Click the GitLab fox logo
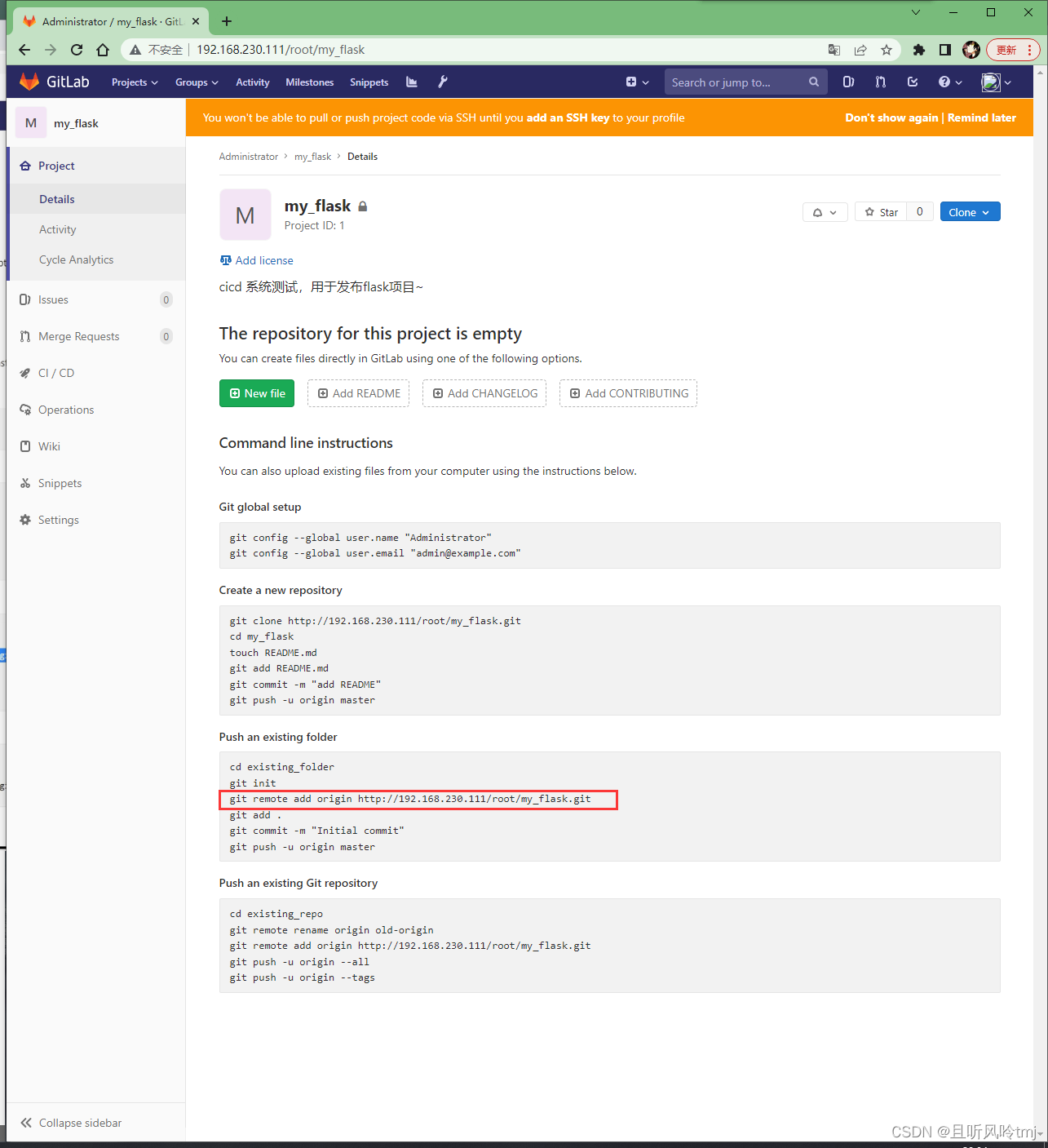The image size is (1048, 1148). click(x=29, y=82)
